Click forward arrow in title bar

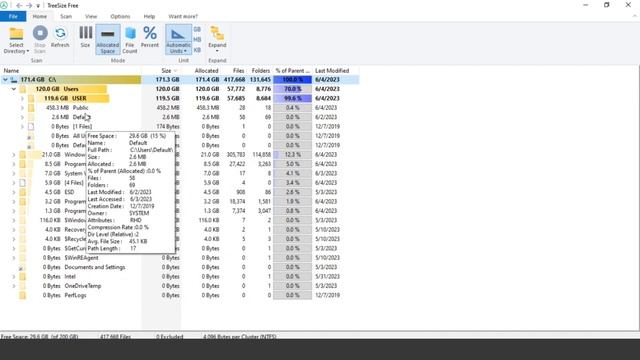[x=29, y=6]
